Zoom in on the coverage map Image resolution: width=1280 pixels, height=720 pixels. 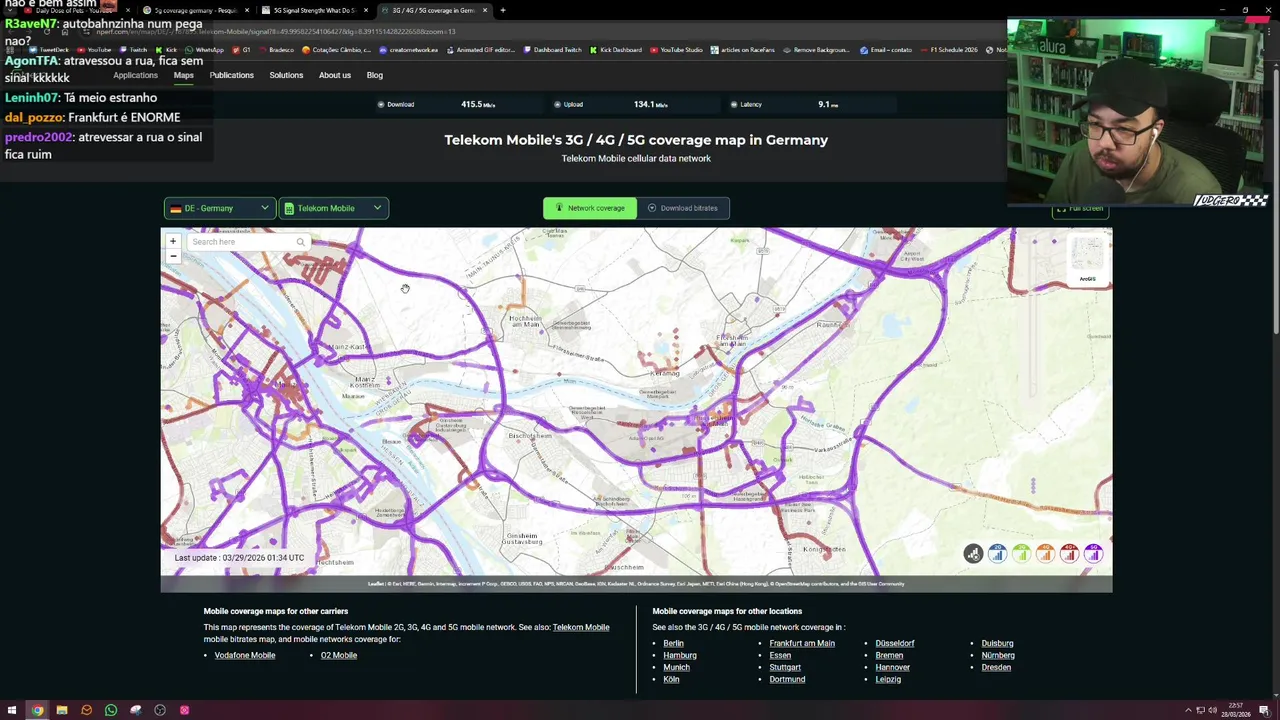173,241
